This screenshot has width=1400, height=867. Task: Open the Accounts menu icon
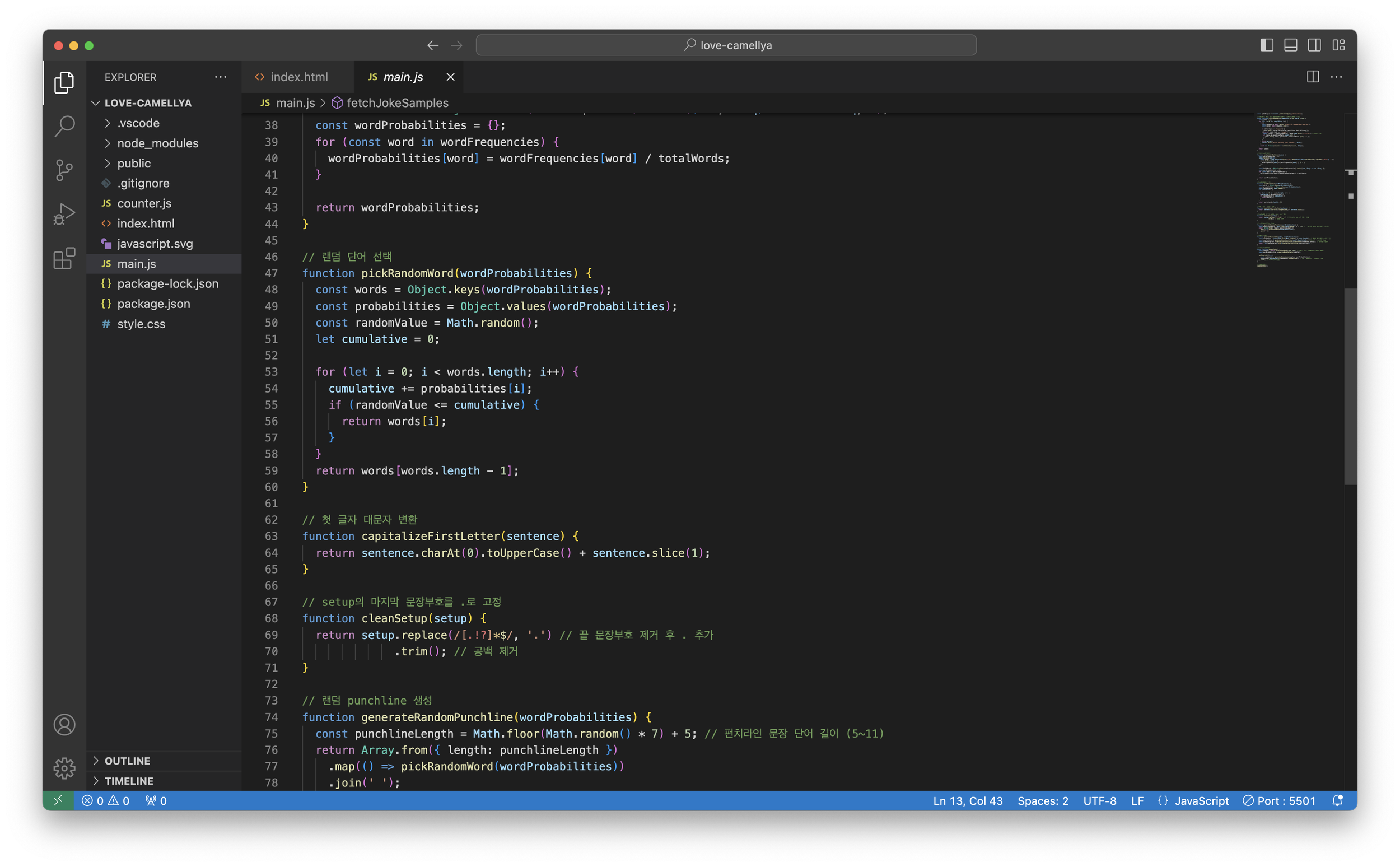[x=64, y=724]
